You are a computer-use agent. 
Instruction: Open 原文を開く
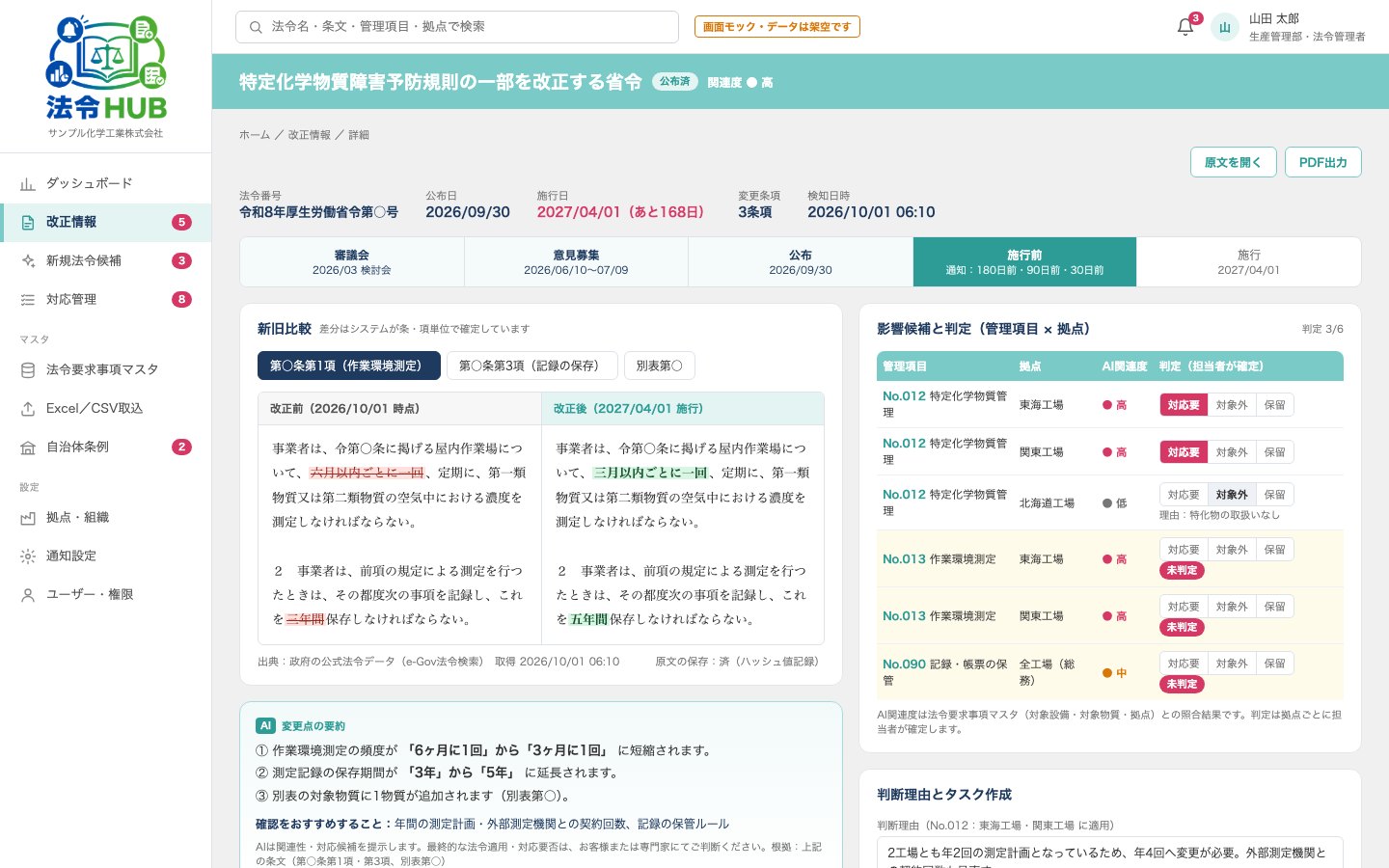[x=1233, y=162]
